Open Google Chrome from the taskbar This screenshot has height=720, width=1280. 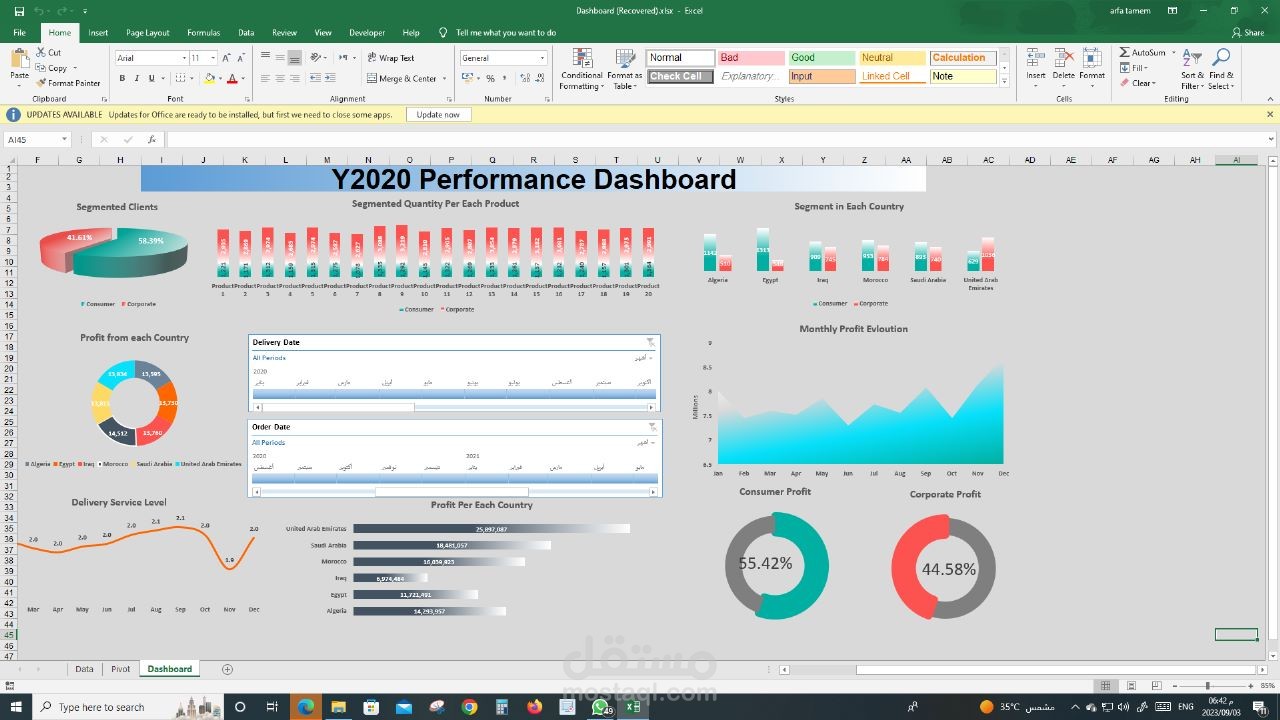(x=469, y=707)
